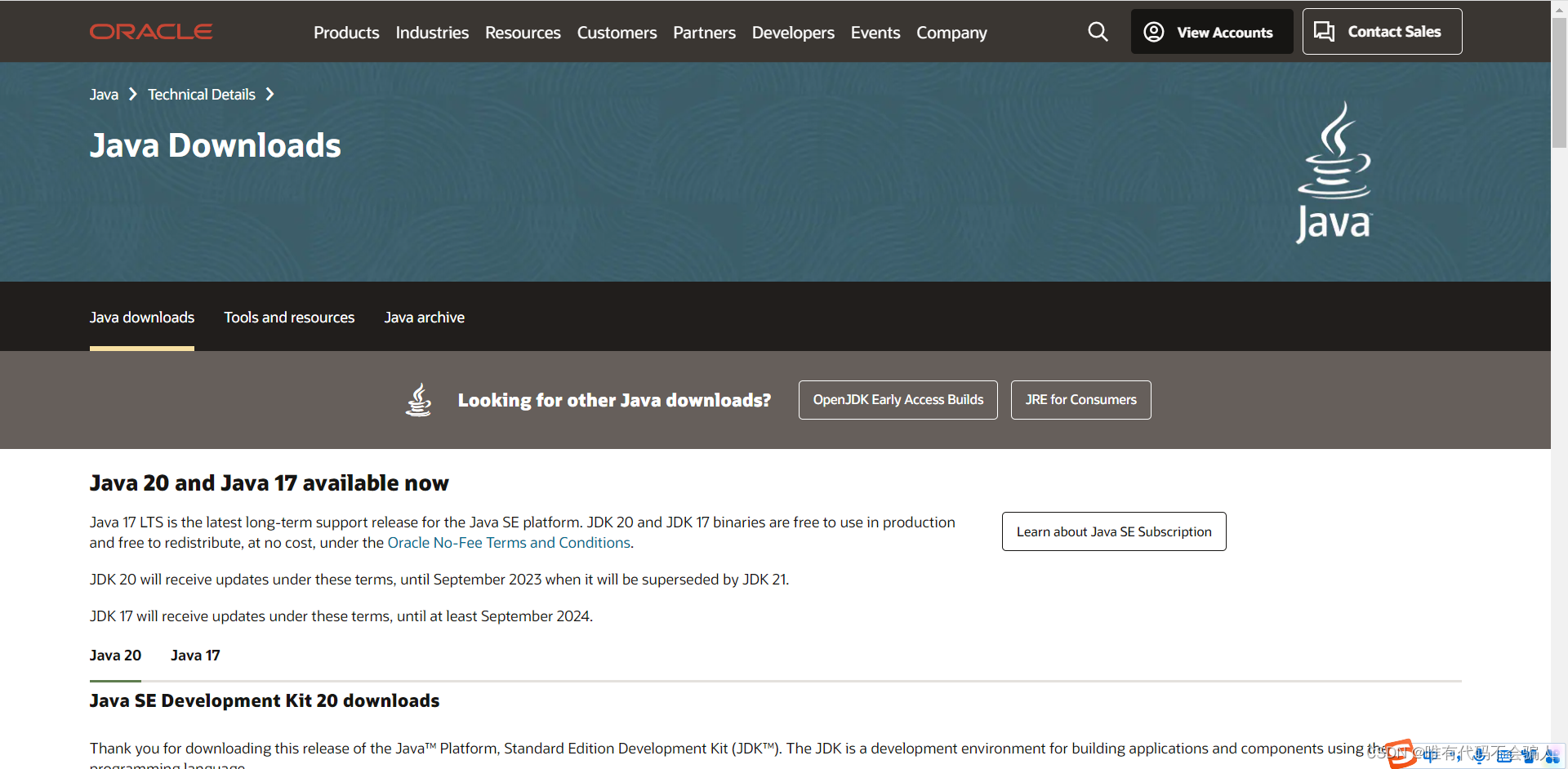Open Oracle No-Fee Terms and Conditions link
The height and width of the screenshot is (769, 1568).
coord(509,543)
